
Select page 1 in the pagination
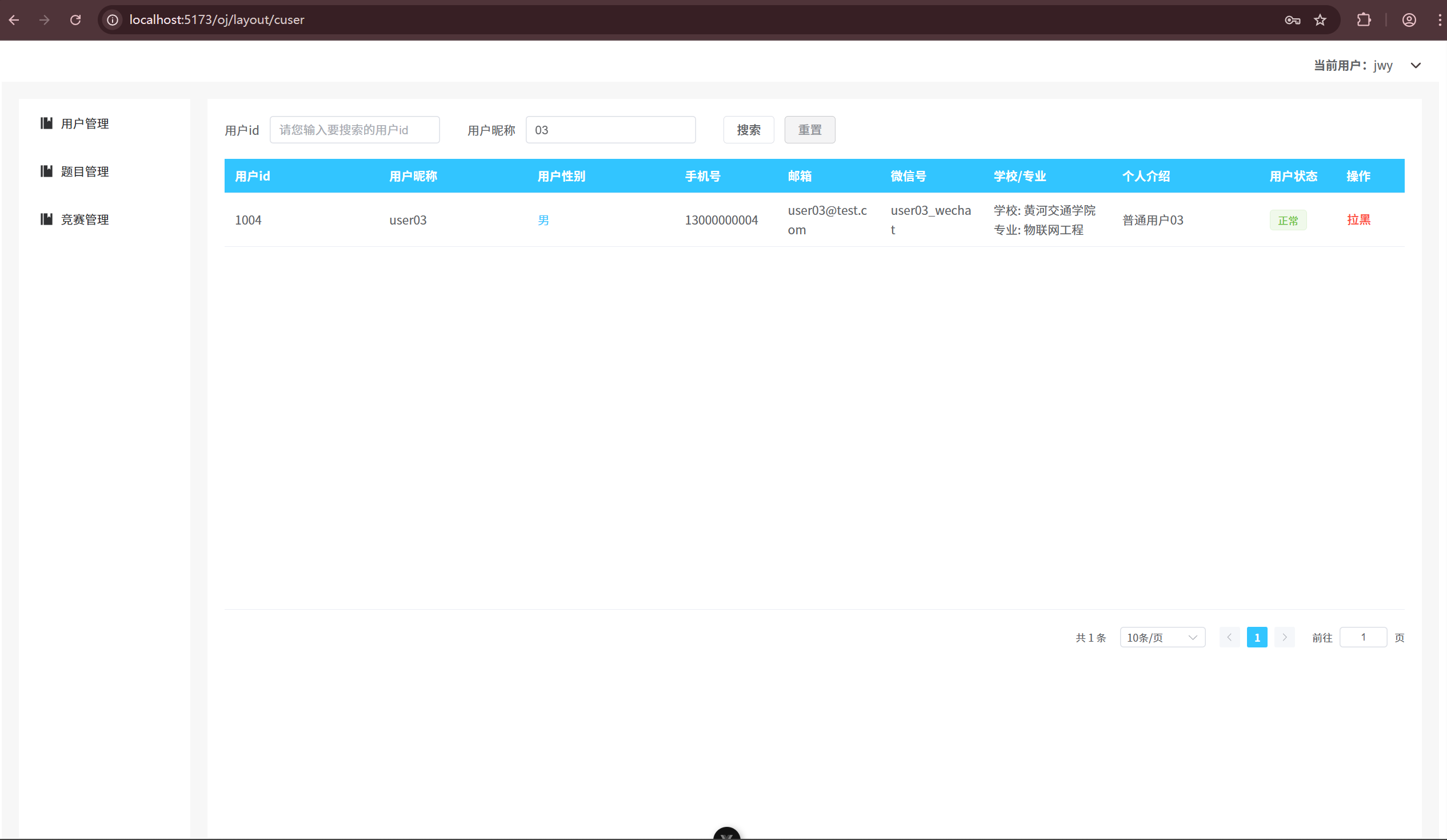(x=1256, y=637)
